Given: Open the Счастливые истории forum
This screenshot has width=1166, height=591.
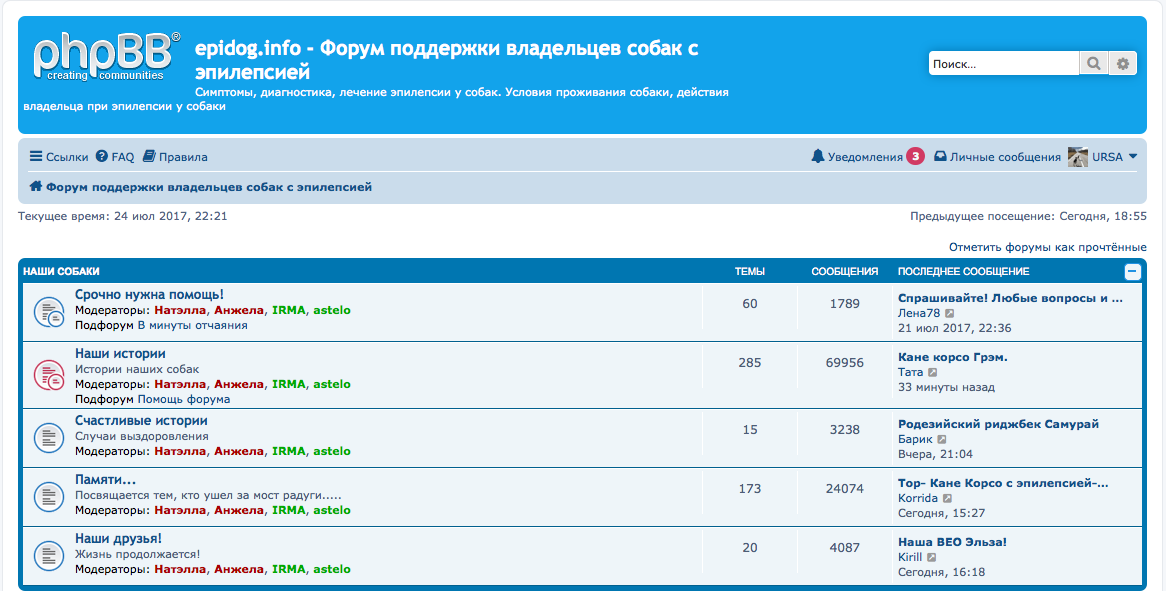Looking at the screenshot, I should pyautogui.click(x=141, y=421).
